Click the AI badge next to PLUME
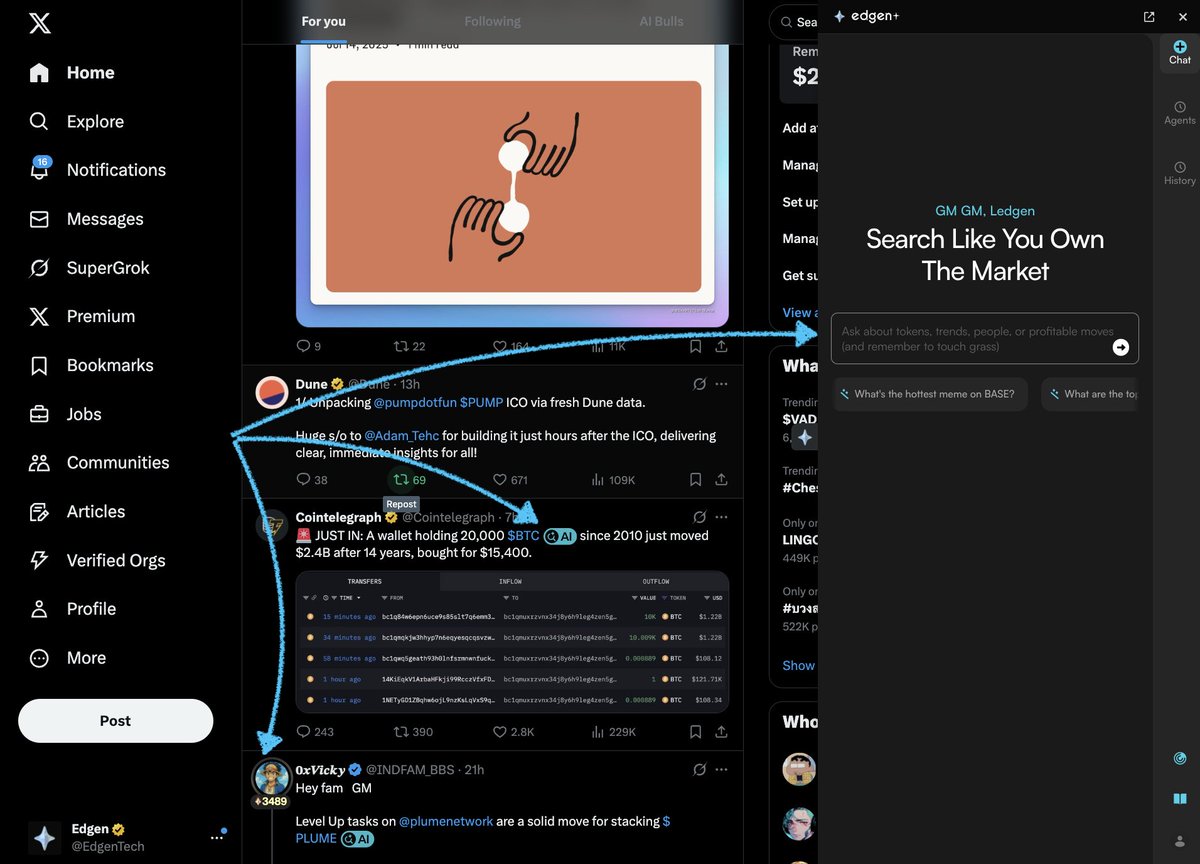Viewport: 1200px width, 864px height. [x=357, y=839]
